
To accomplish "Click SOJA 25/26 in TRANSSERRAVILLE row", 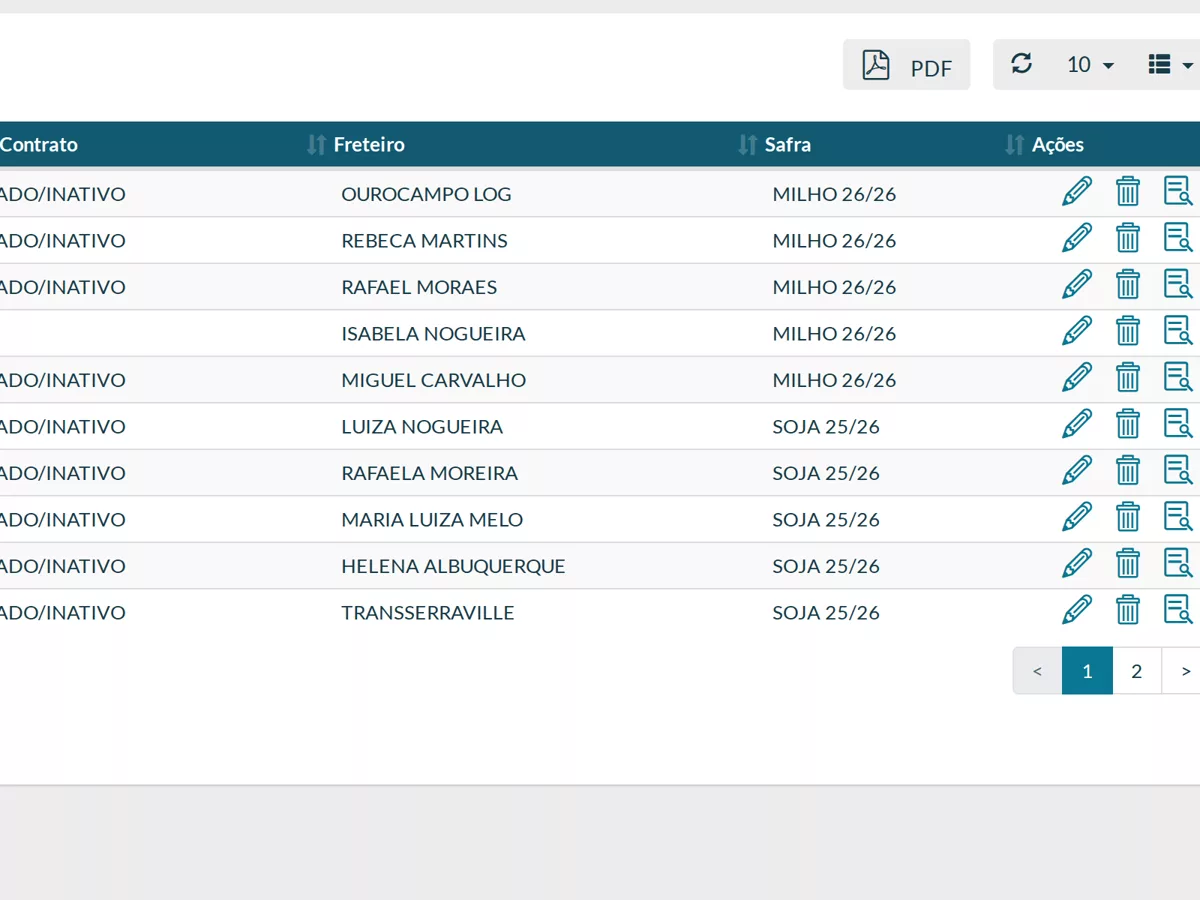I will coord(826,612).
